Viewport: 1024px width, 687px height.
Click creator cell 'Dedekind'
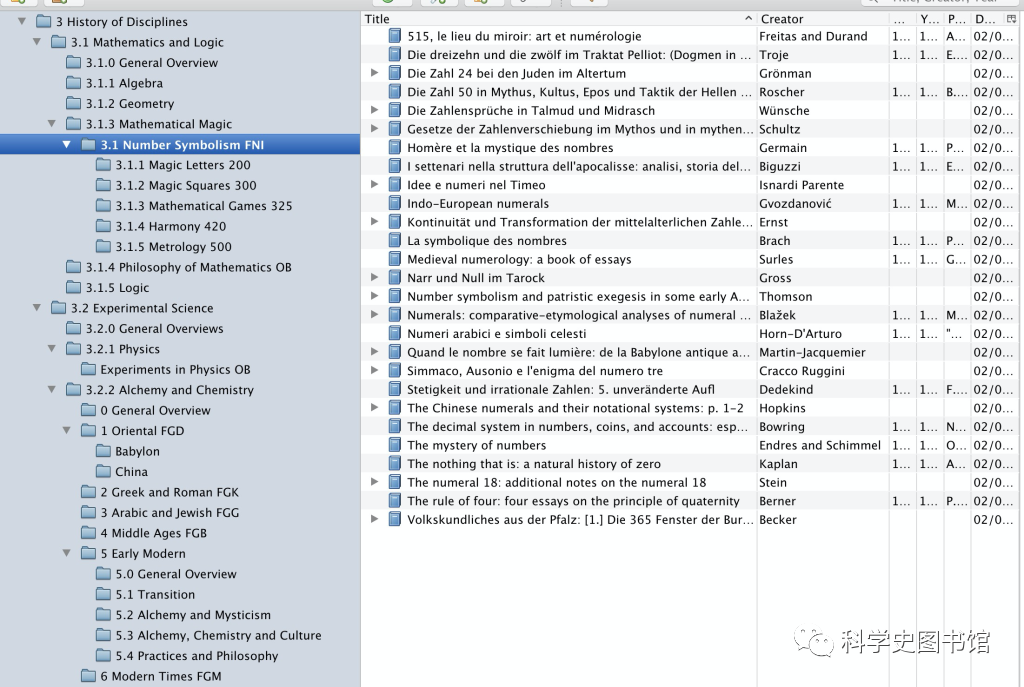click(x=786, y=389)
